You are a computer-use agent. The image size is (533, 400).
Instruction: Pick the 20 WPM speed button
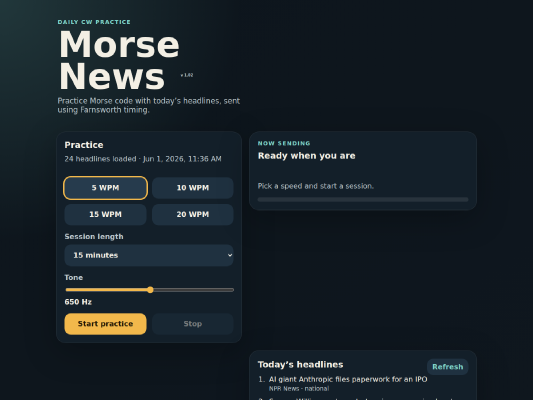(193, 214)
